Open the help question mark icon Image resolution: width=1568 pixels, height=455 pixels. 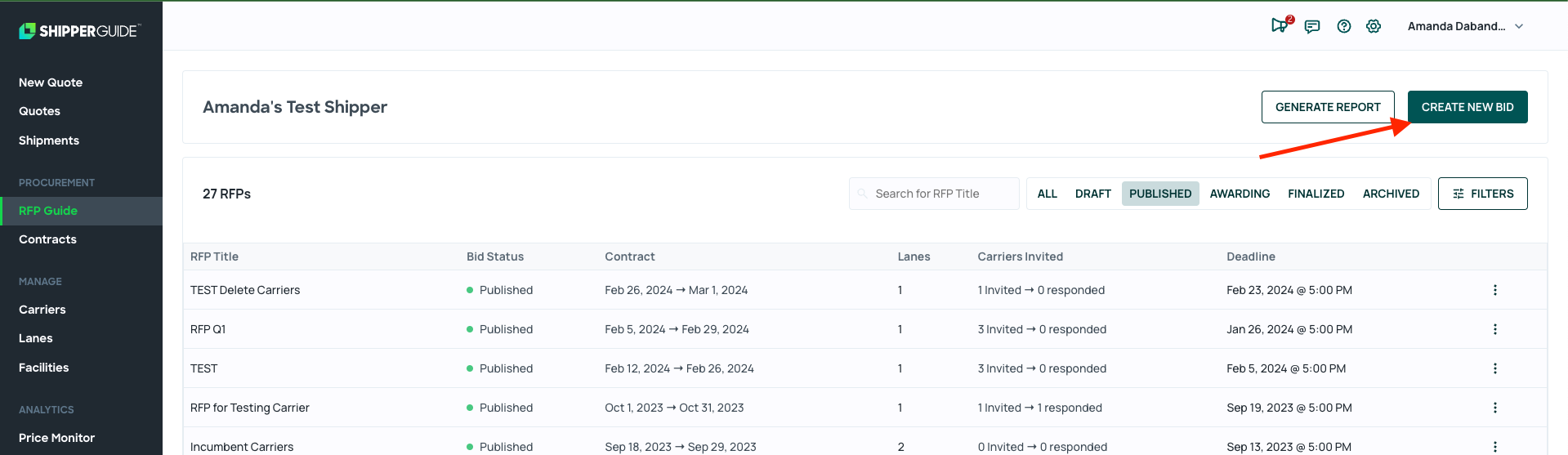point(1344,26)
